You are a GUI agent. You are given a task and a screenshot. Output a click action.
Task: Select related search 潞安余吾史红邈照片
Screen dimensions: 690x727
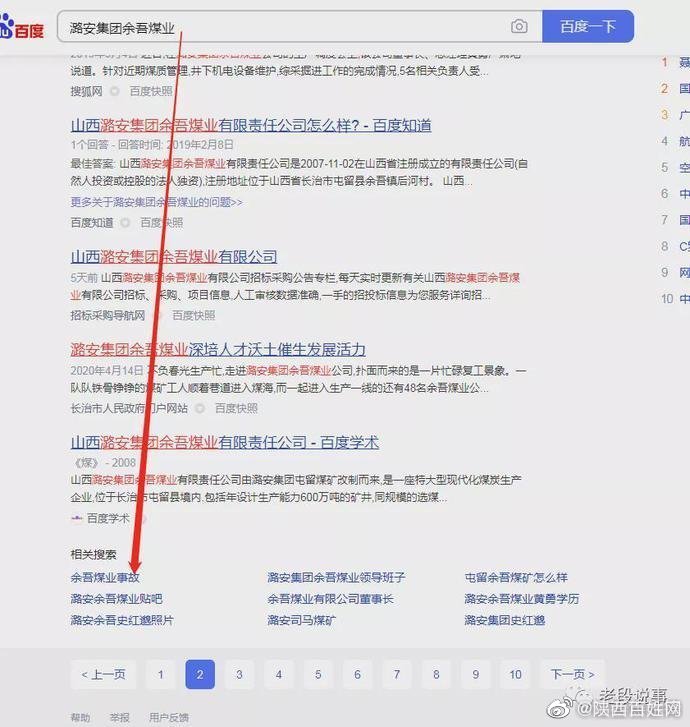click(122, 620)
